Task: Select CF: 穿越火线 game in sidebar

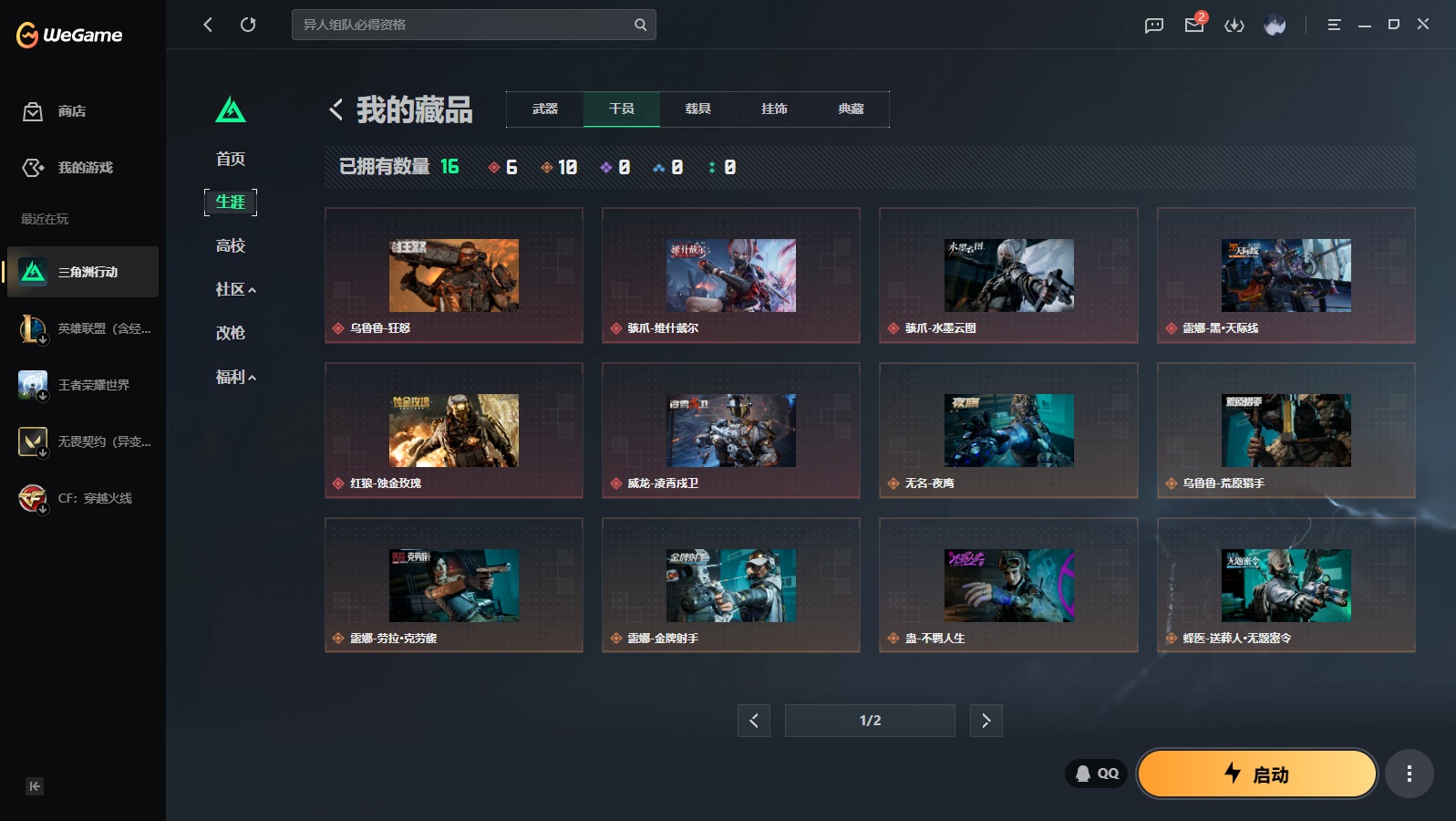Action: (83, 498)
